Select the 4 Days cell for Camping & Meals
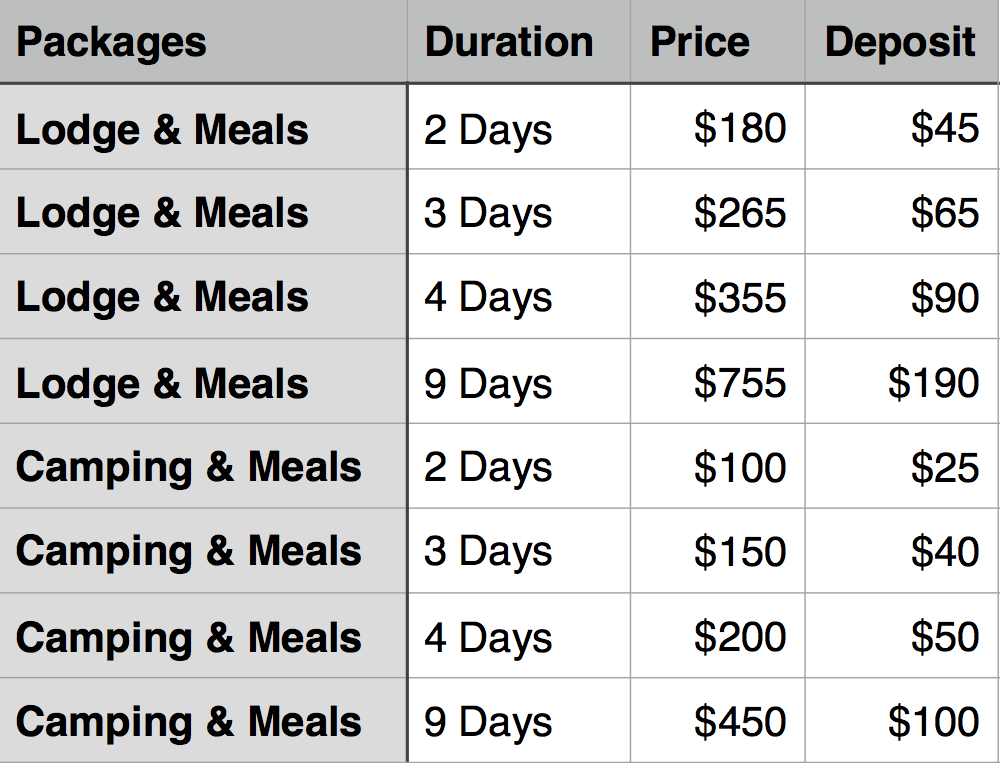 click(x=518, y=635)
